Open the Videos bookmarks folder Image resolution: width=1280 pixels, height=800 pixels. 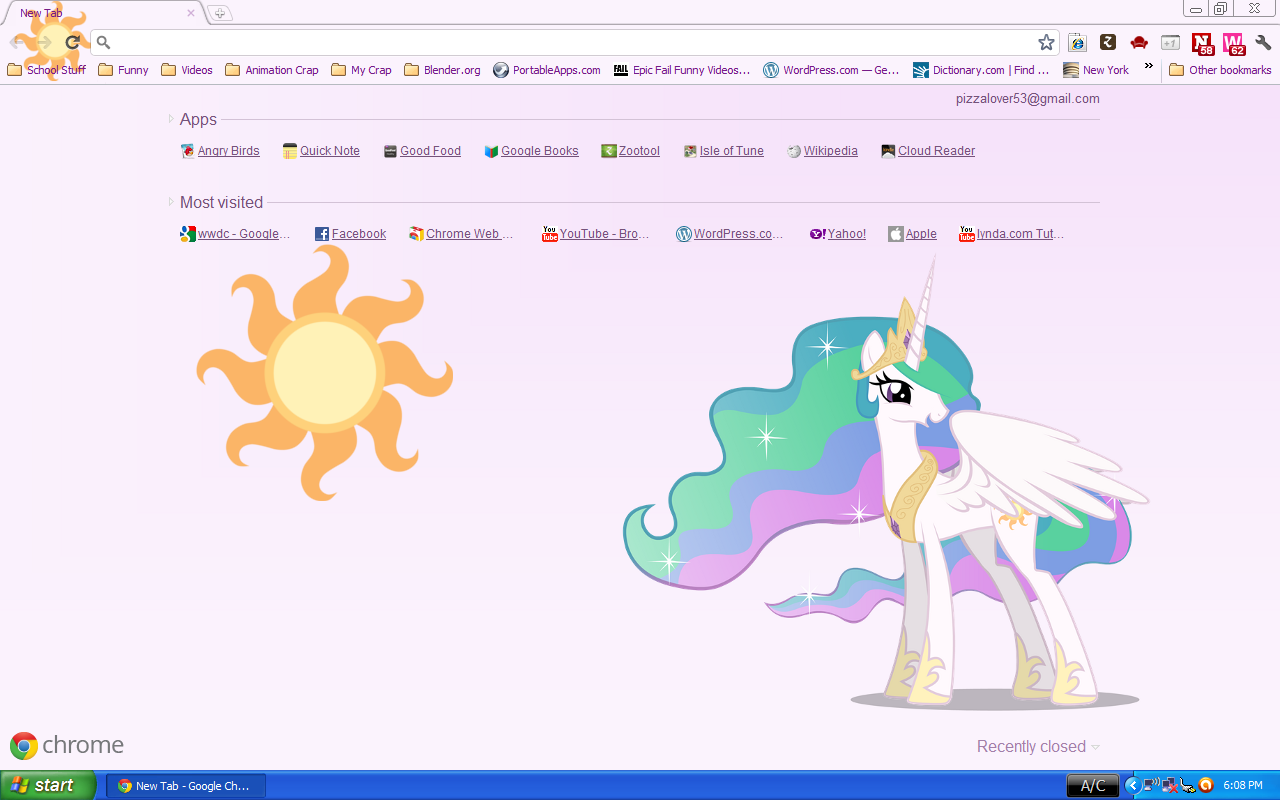(x=187, y=70)
